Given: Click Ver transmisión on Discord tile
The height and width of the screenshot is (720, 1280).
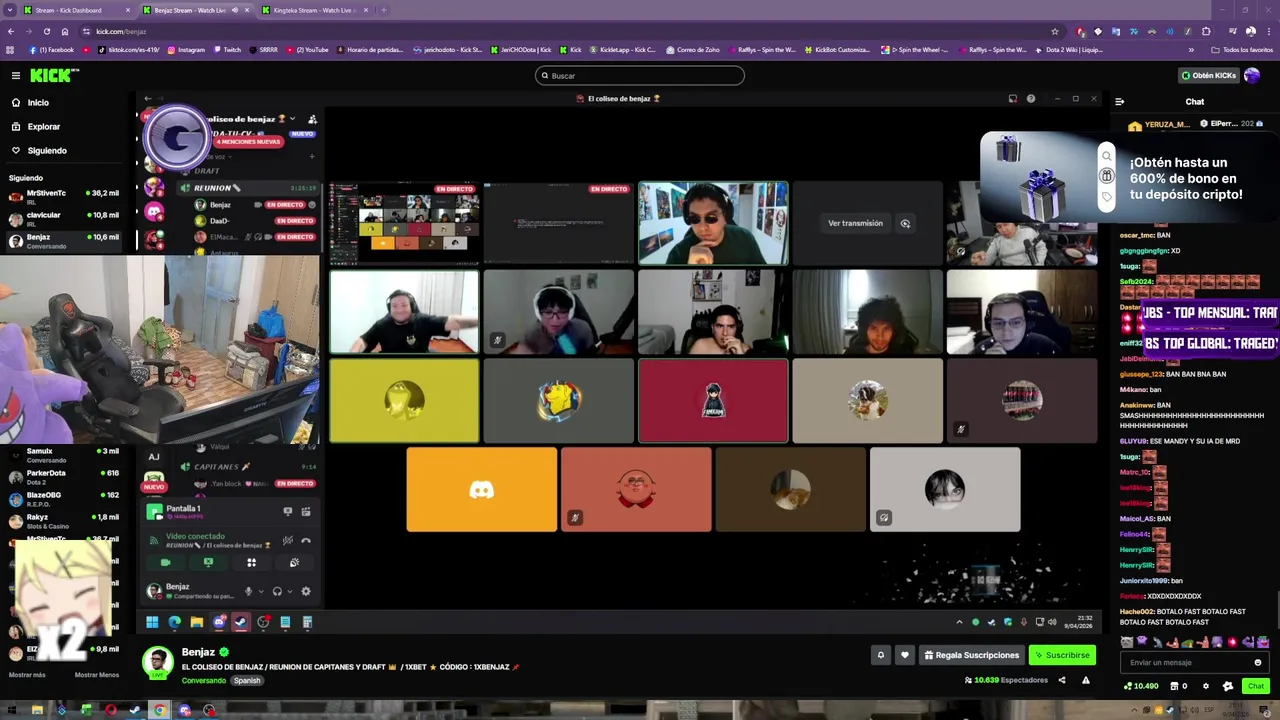Looking at the screenshot, I should pyautogui.click(x=856, y=223).
